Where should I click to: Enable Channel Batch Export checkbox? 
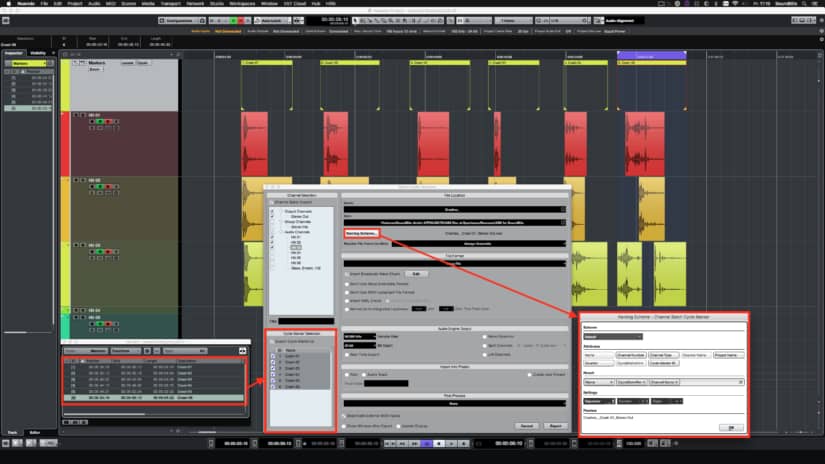coord(272,202)
